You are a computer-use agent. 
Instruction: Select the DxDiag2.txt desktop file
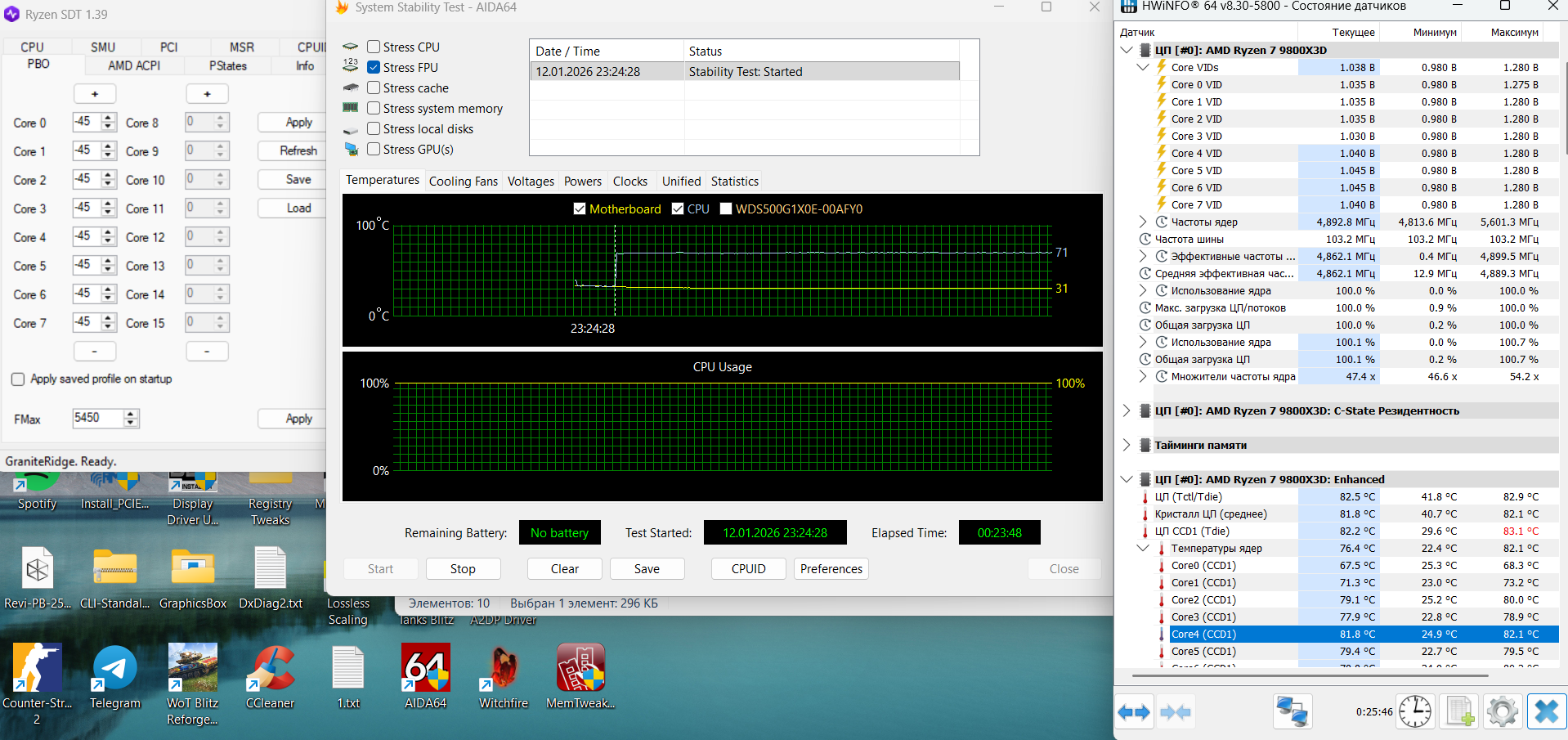tap(271, 577)
